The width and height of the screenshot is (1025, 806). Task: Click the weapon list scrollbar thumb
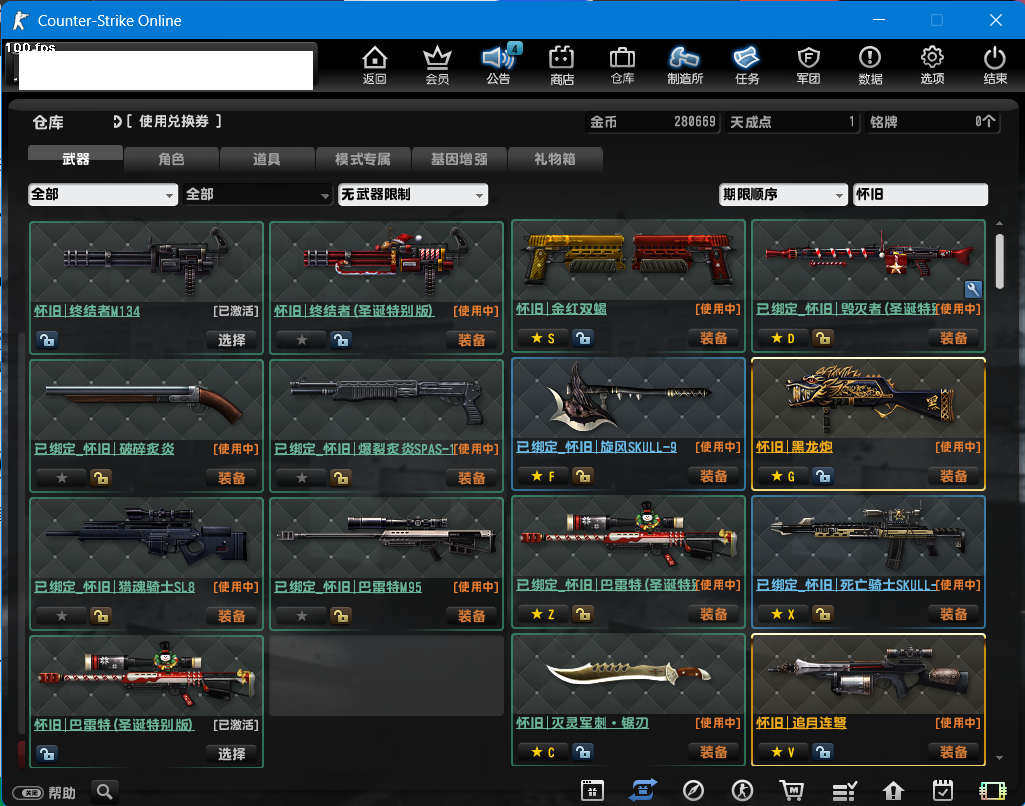coord(999,261)
